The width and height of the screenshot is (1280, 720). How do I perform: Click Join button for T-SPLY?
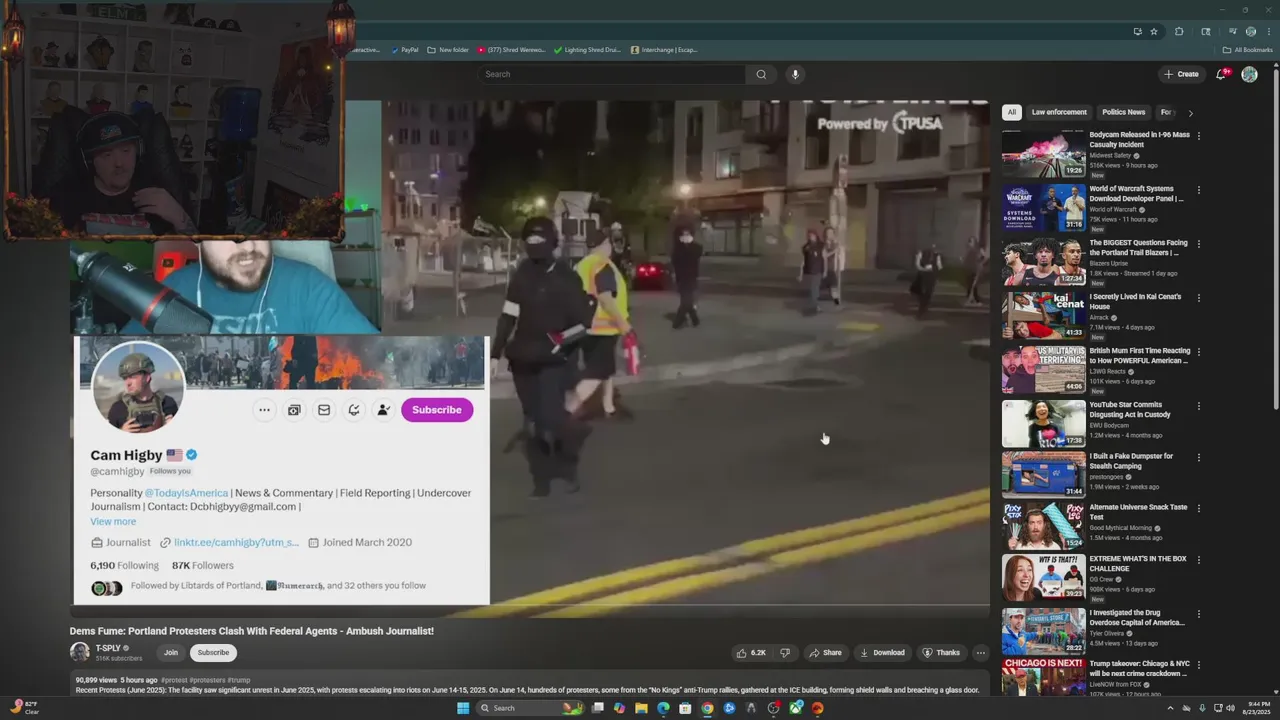171,653
